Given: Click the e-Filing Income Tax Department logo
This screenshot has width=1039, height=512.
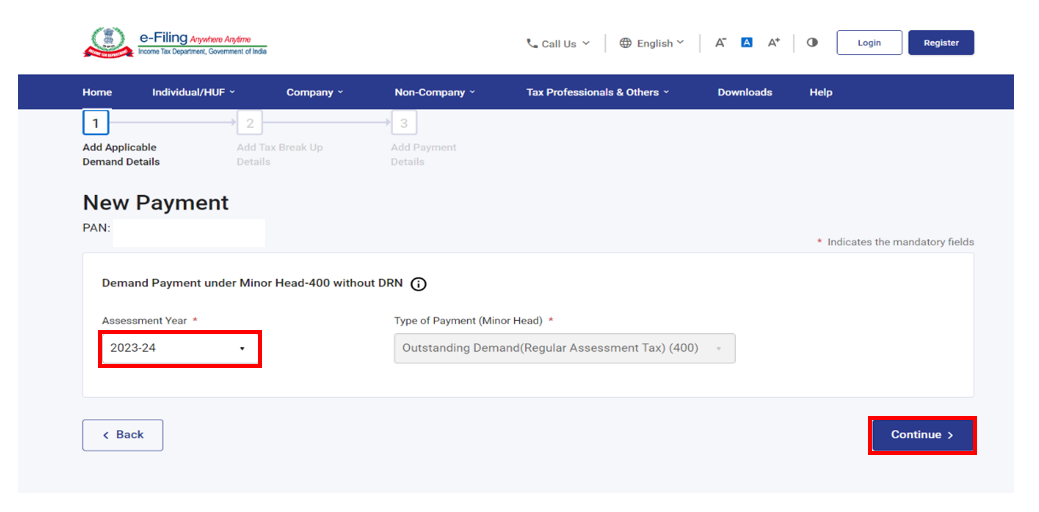Looking at the screenshot, I should [175, 43].
